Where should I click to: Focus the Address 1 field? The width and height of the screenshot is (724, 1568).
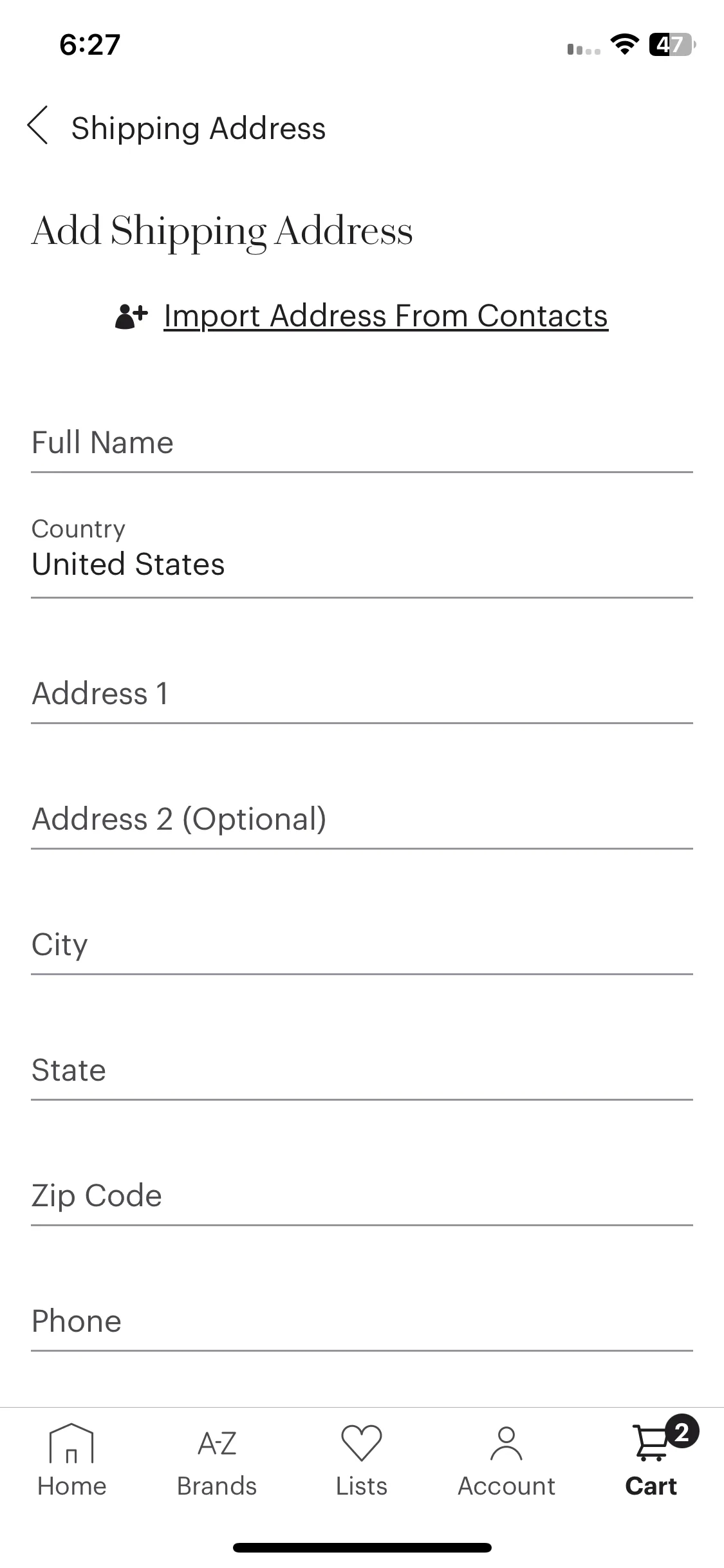(x=362, y=694)
